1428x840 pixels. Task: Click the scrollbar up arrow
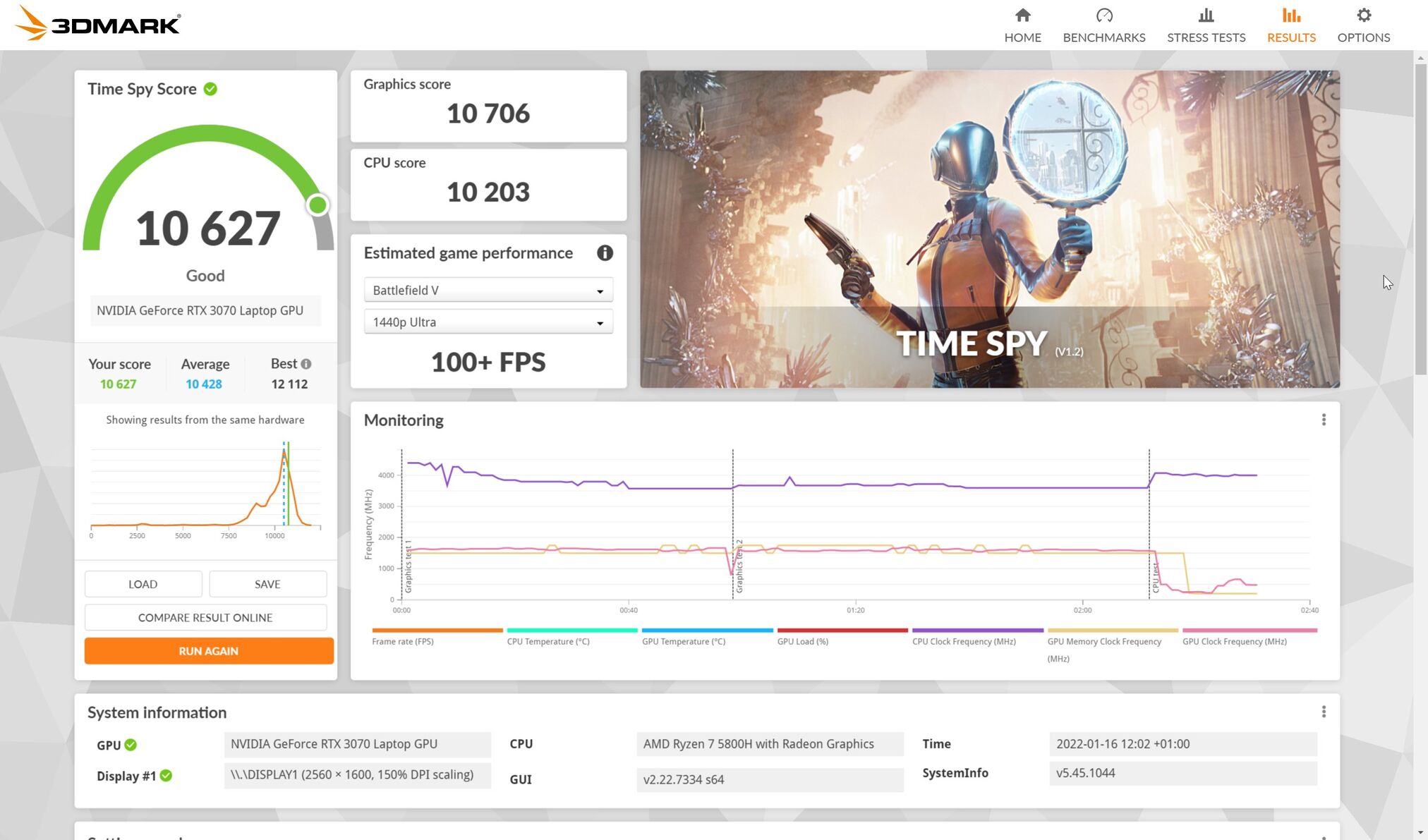[x=1421, y=56]
